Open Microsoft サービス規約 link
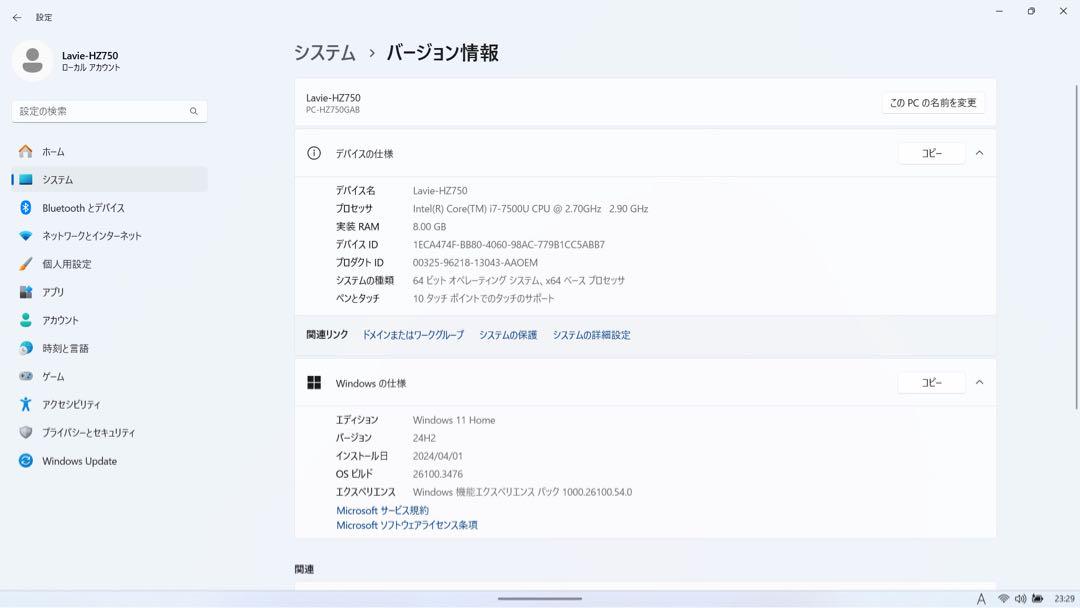Screen dimensions: 1080x608 pyautogui.click(x=382, y=510)
